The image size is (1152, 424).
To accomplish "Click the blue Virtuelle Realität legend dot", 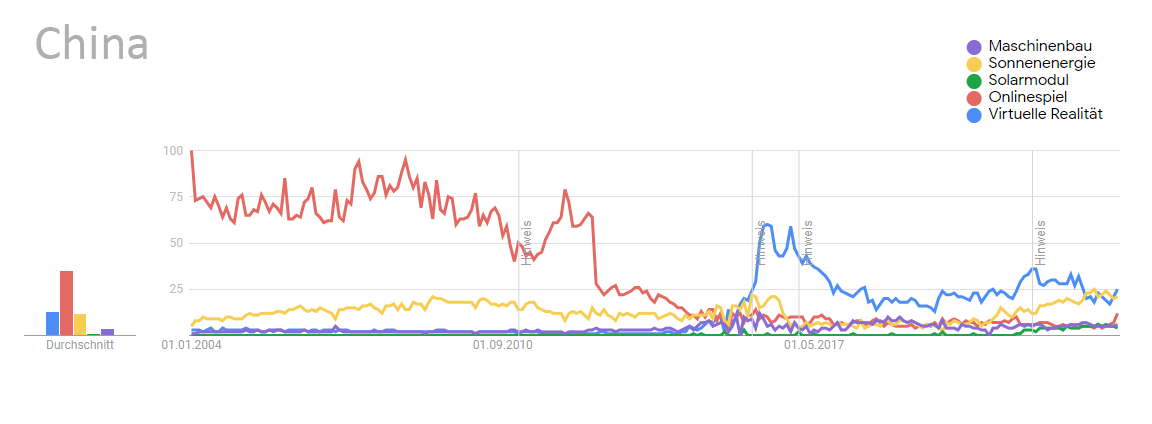I will (x=974, y=115).
